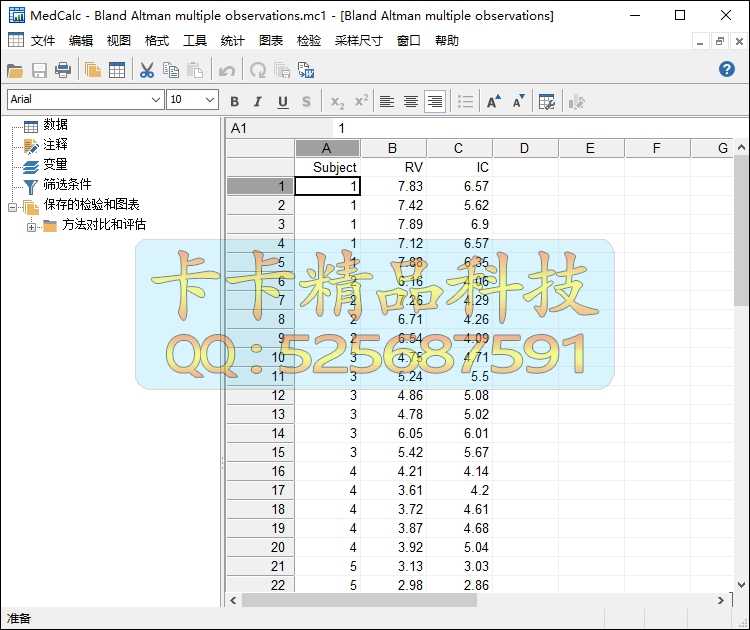
Task: Click vertical scrollbar down arrow
Action: (x=741, y=584)
